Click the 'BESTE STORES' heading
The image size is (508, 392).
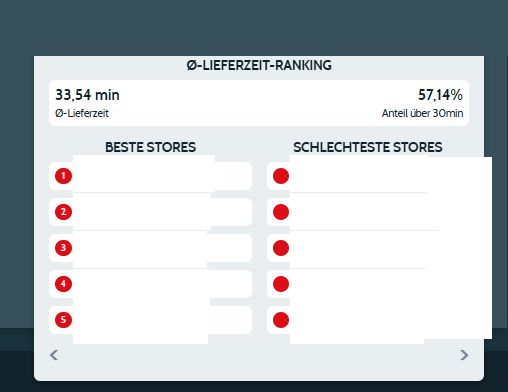[x=150, y=147]
